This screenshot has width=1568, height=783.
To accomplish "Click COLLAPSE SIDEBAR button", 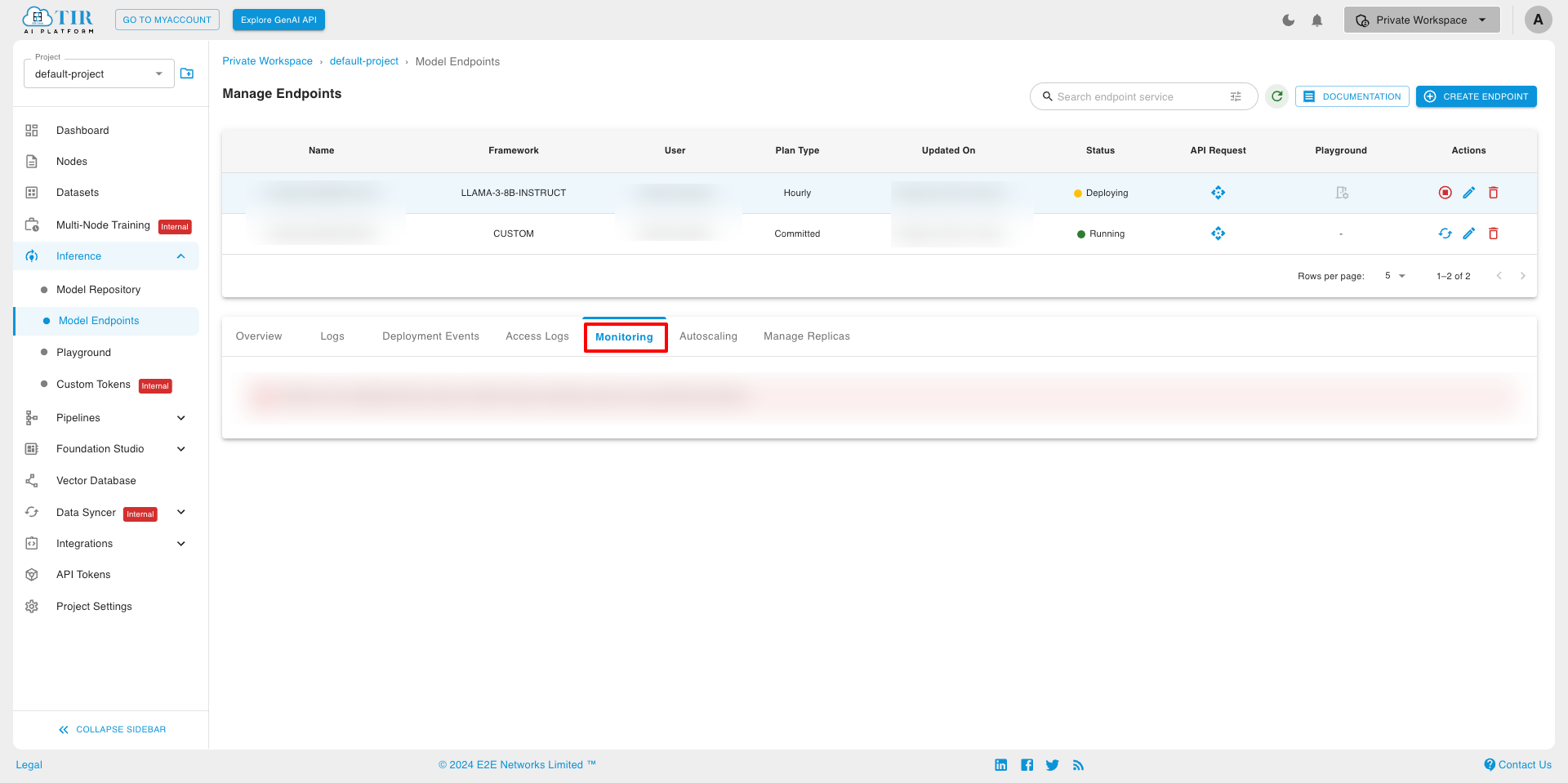I will 112,730.
